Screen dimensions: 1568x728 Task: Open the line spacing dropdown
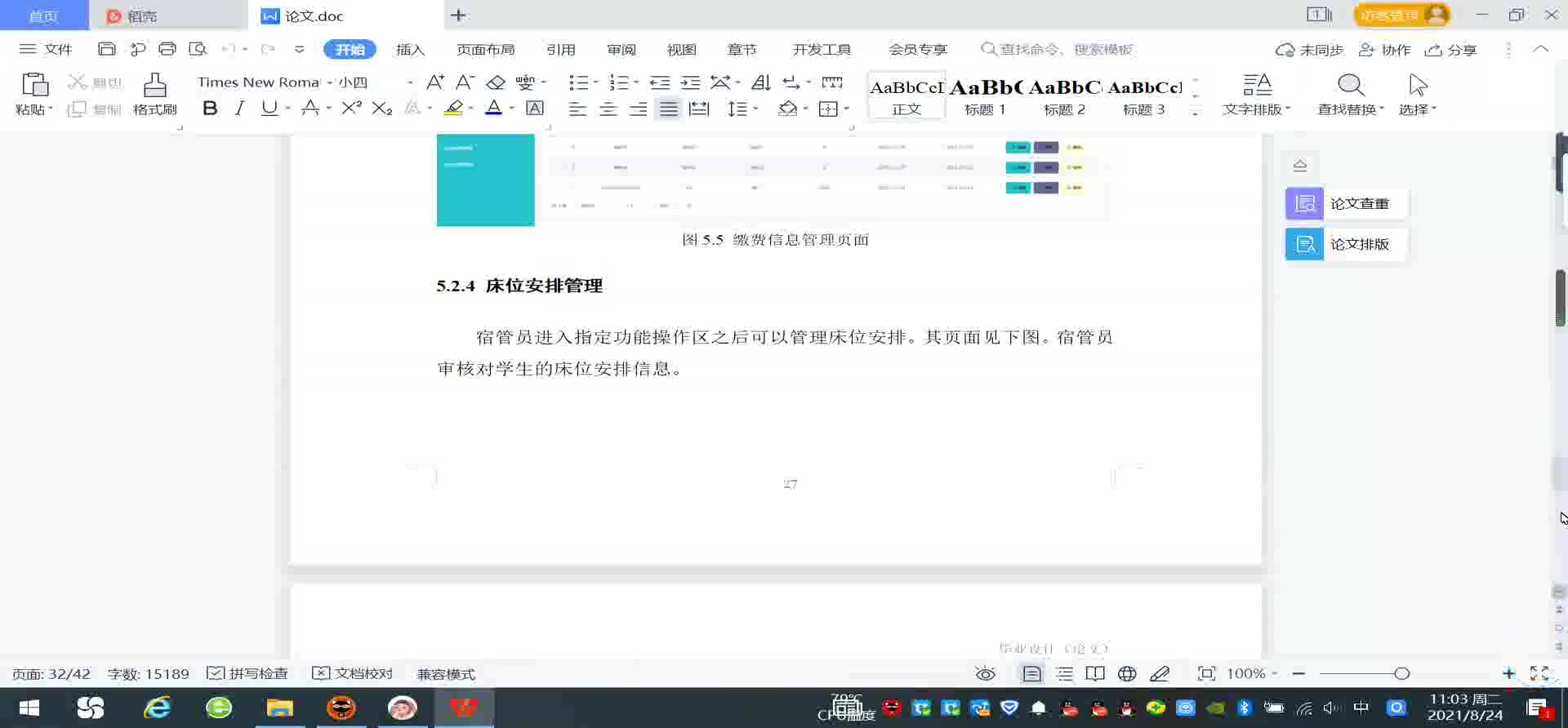(x=743, y=109)
